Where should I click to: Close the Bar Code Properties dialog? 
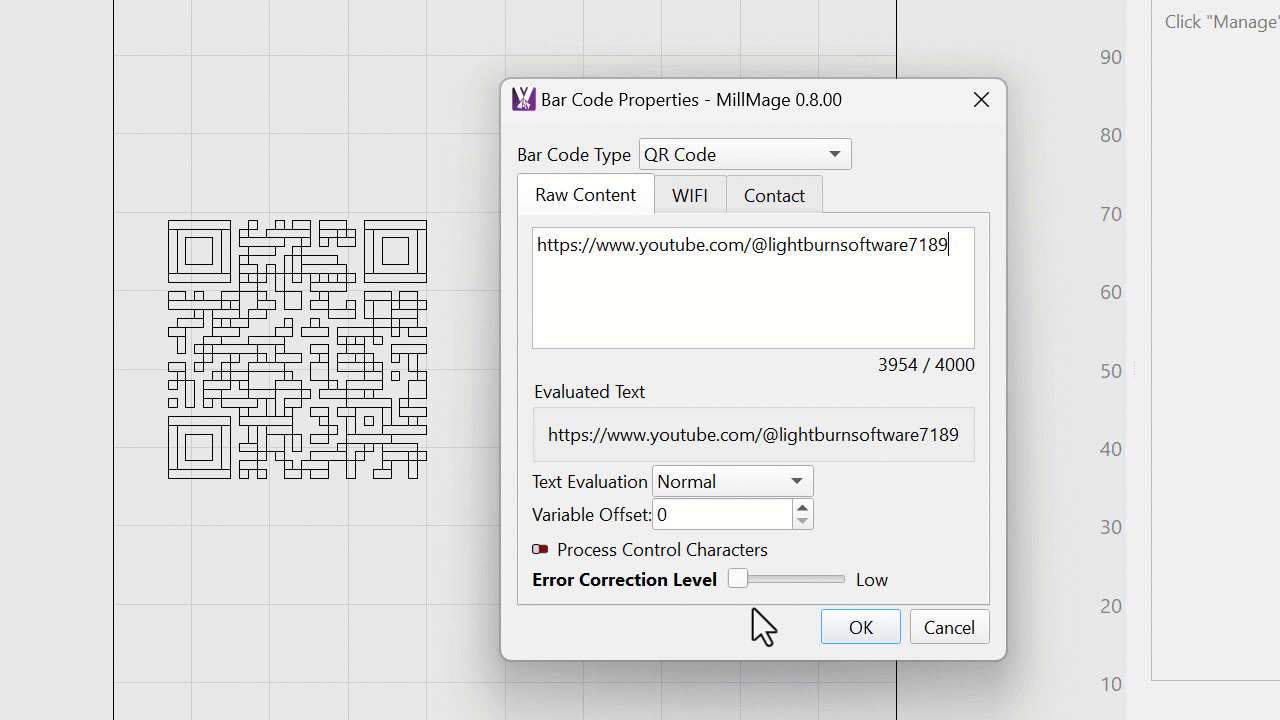[x=981, y=100]
